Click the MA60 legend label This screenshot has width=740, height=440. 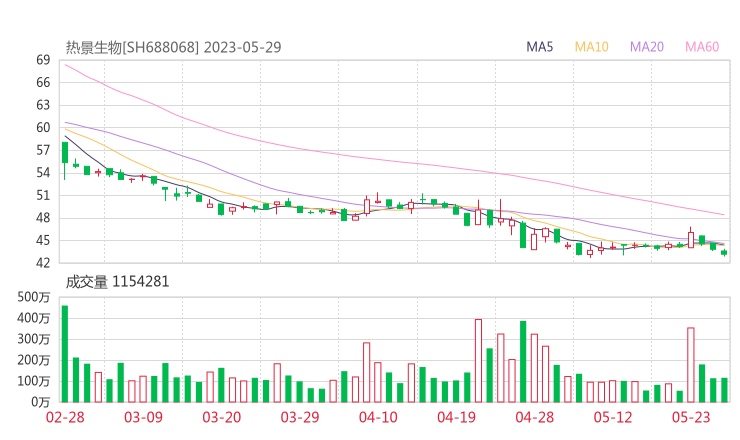702,47
